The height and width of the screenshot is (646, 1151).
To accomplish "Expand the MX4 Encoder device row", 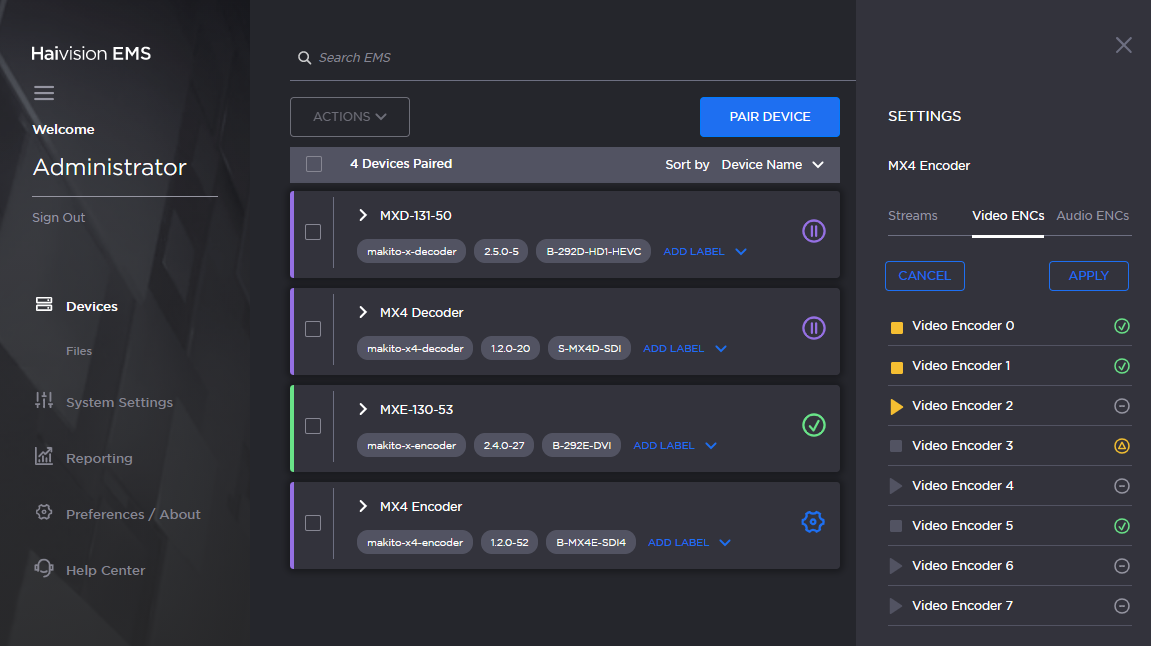I will pos(362,507).
